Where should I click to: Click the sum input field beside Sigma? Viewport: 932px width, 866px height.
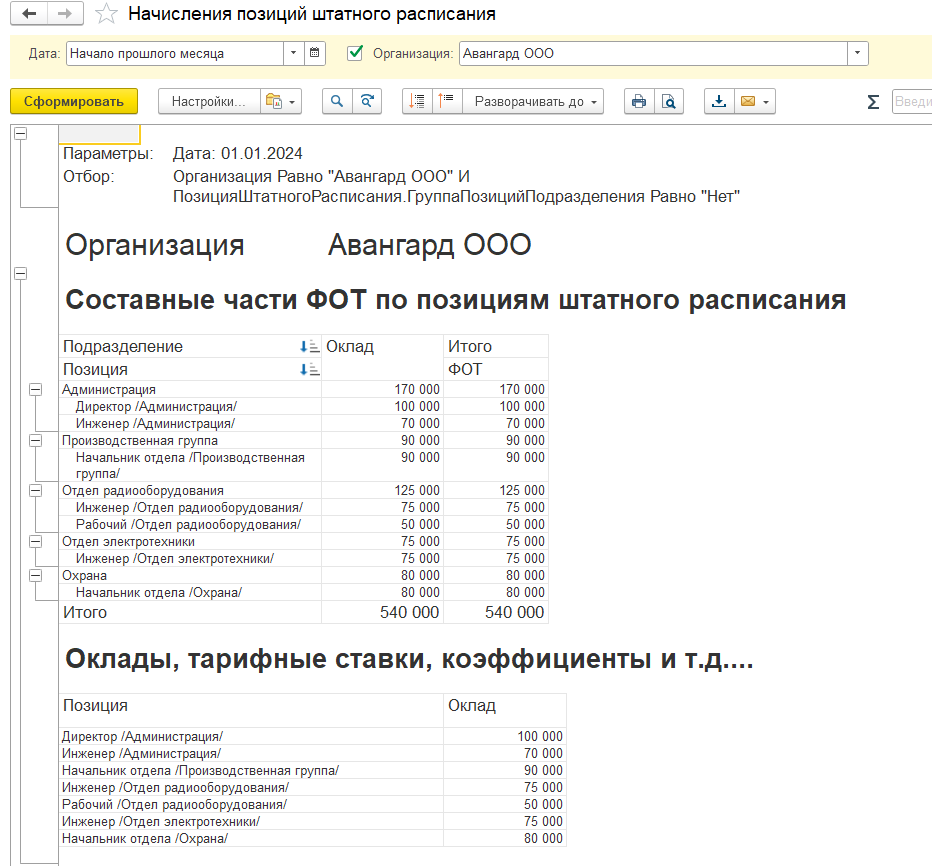(912, 102)
